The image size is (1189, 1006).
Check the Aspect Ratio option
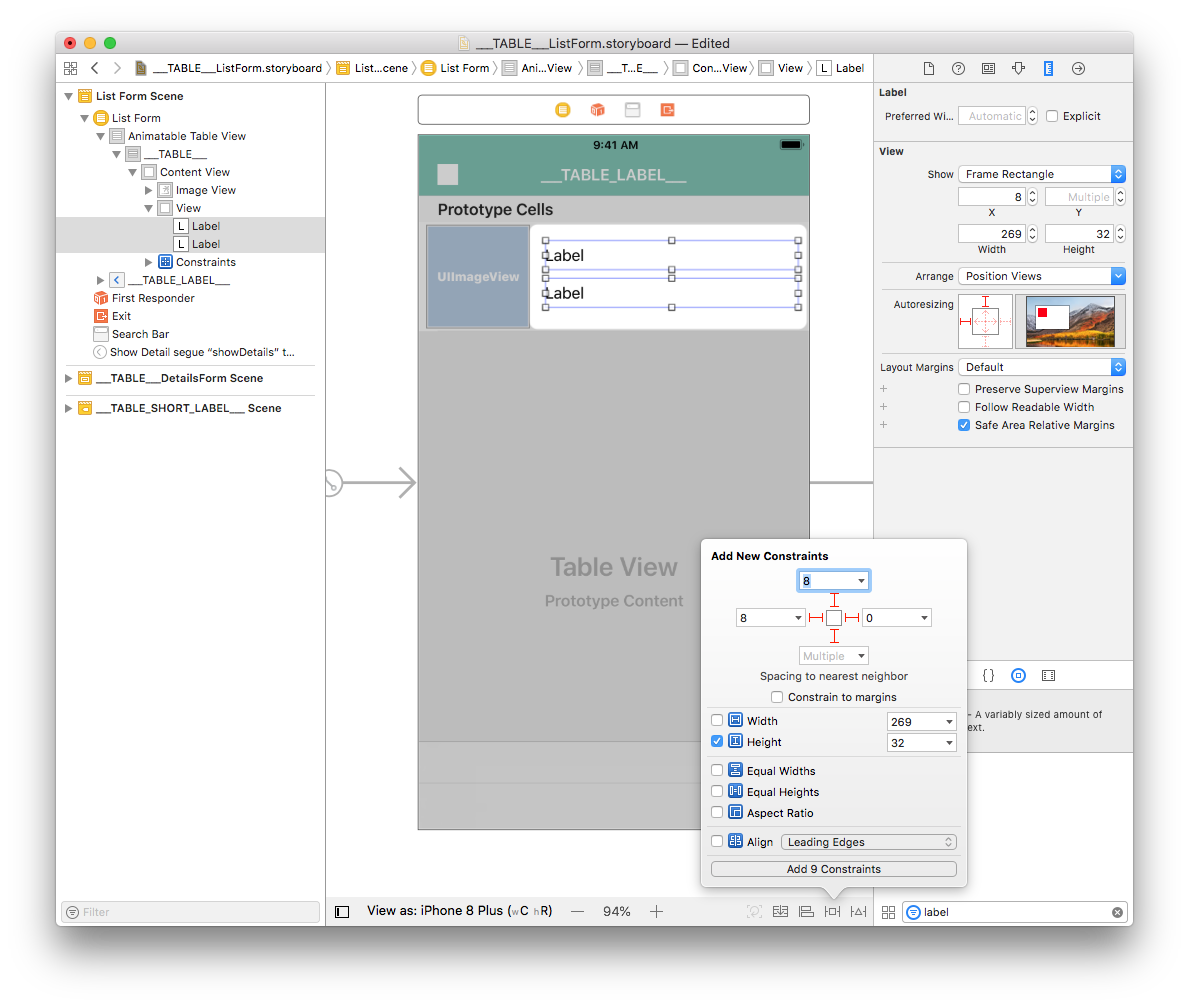click(717, 813)
